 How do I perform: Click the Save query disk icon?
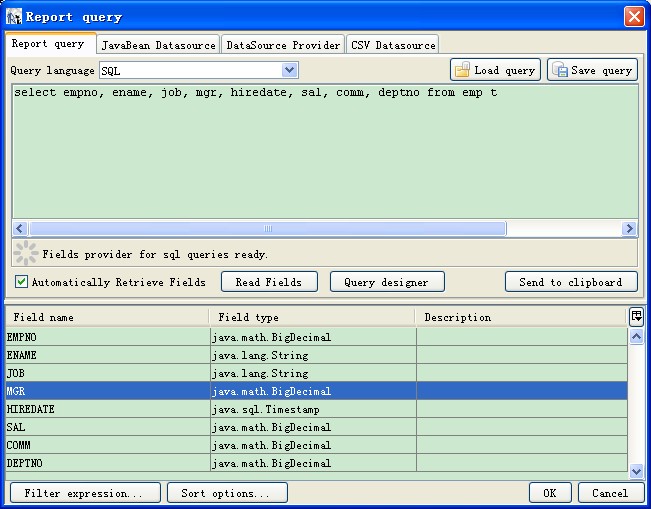[x=560, y=70]
